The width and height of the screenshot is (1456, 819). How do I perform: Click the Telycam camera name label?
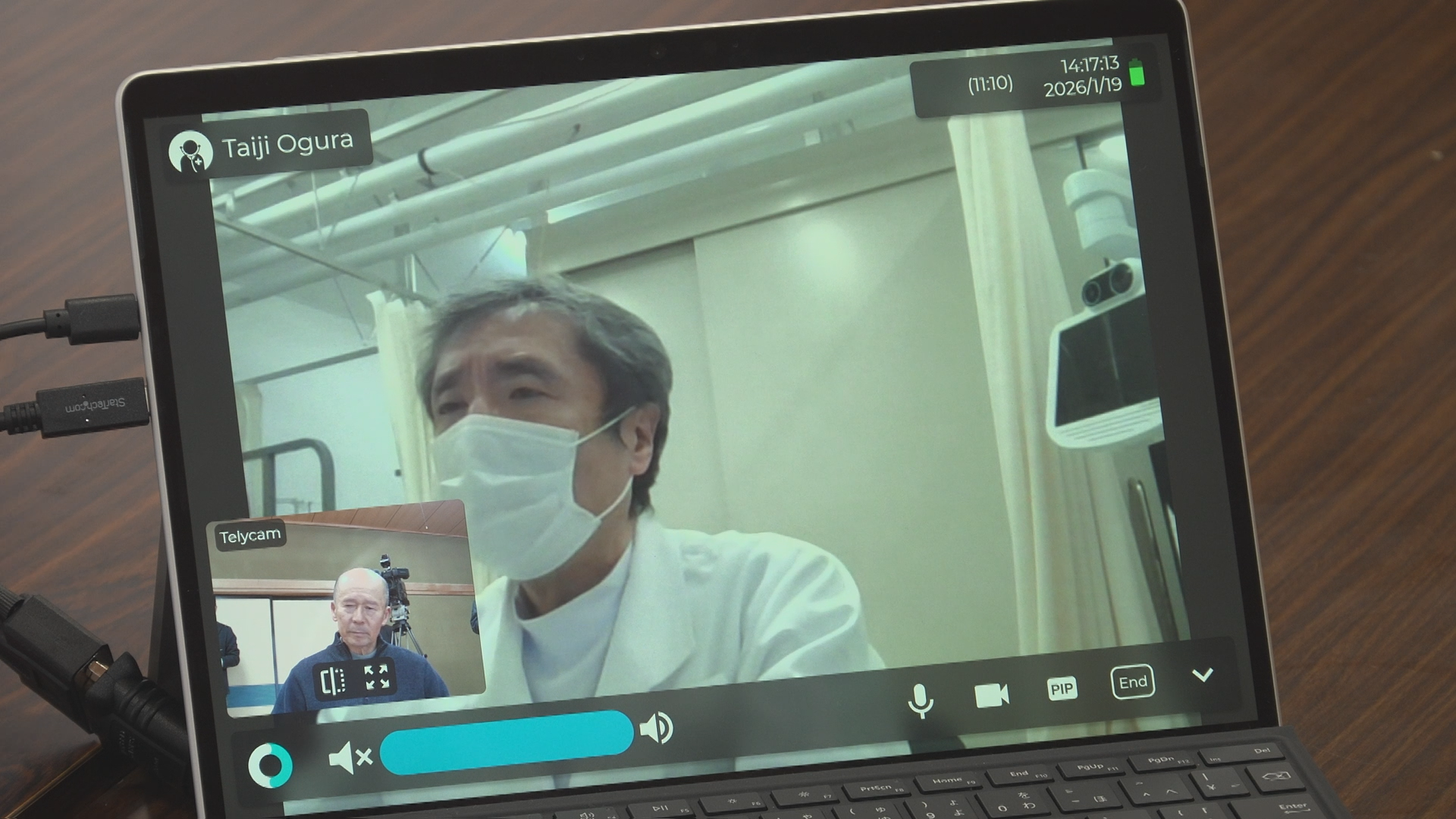249,535
